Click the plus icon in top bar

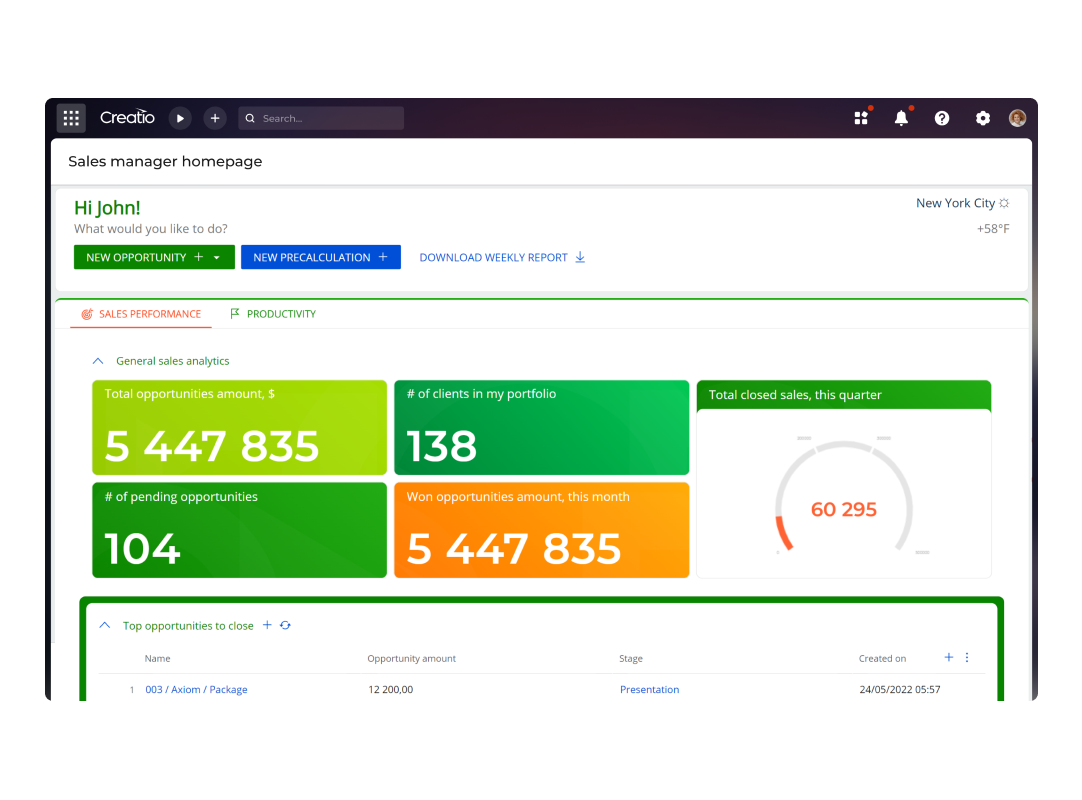[x=215, y=118]
